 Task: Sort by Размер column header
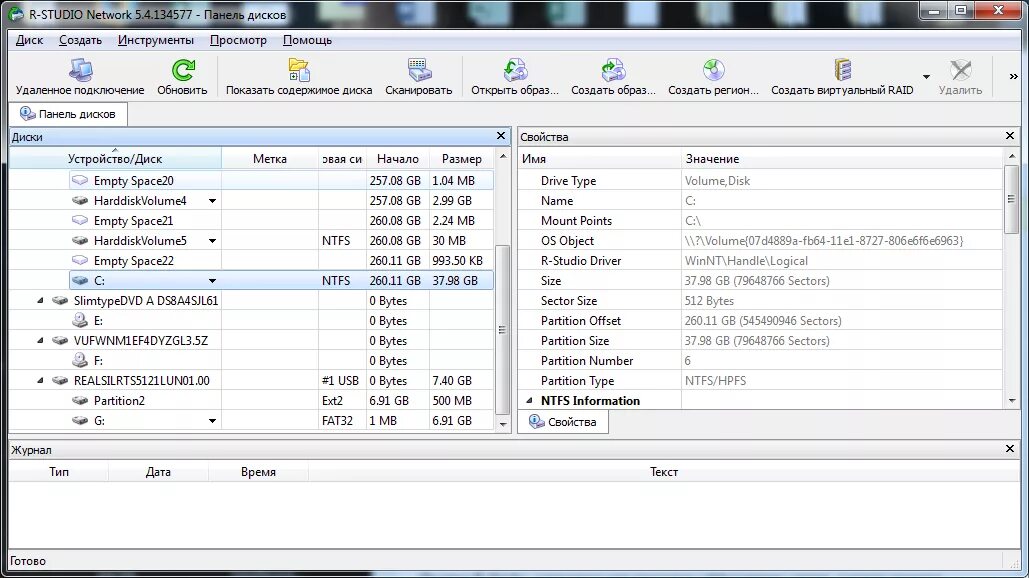(461, 159)
